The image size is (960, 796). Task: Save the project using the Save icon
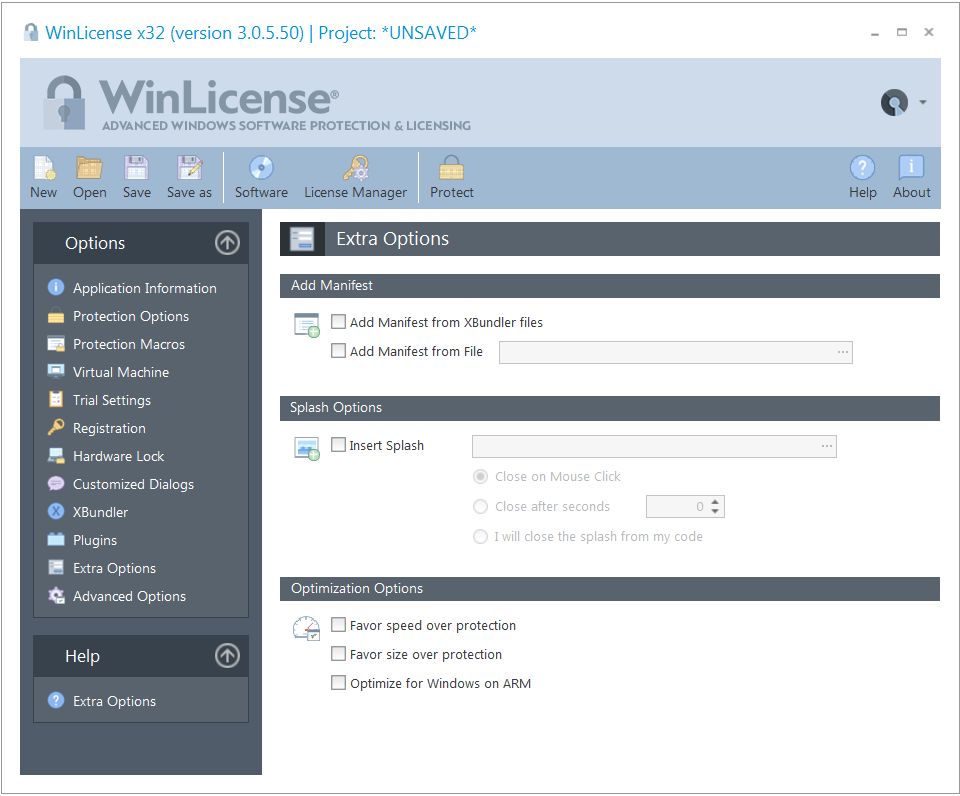[137, 168]
